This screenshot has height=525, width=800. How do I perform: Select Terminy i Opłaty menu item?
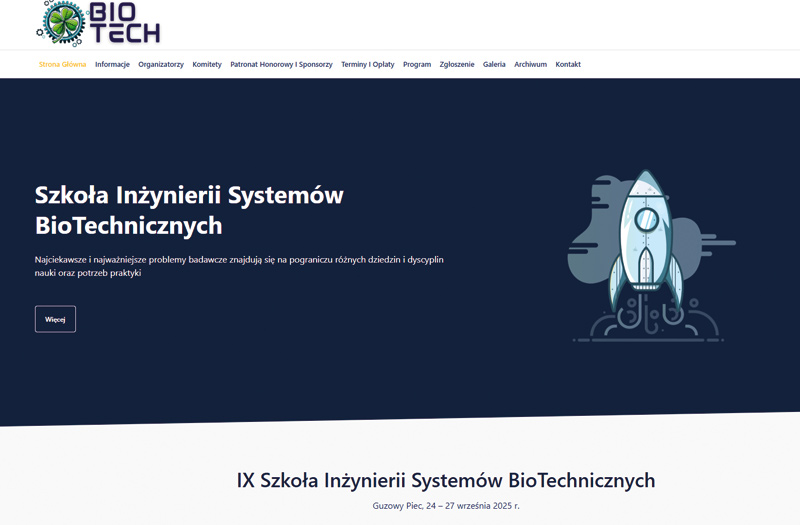point(368,64)
